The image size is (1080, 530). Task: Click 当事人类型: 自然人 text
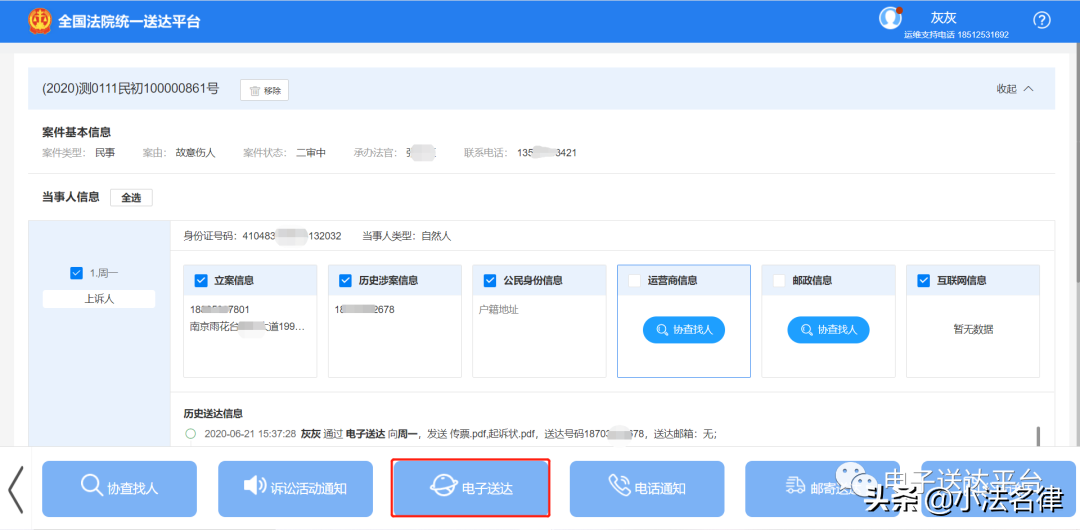[406, 236]
